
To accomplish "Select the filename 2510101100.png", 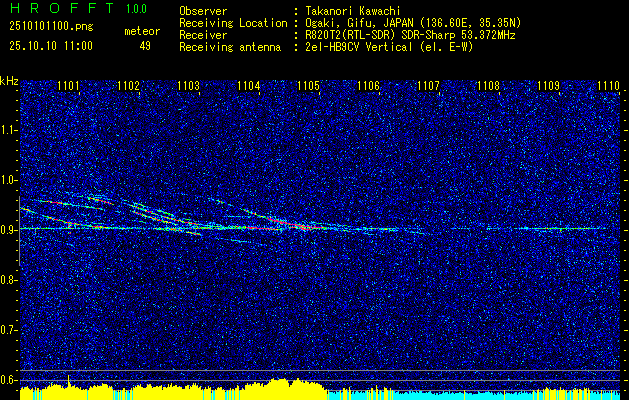I will click(51, 27).
